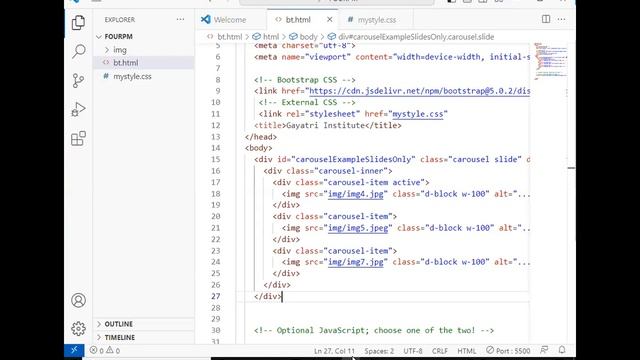Click Ln 27, Col 11 in status bar
The width and height of the screenshot is (640, 360).
point(334,351)
